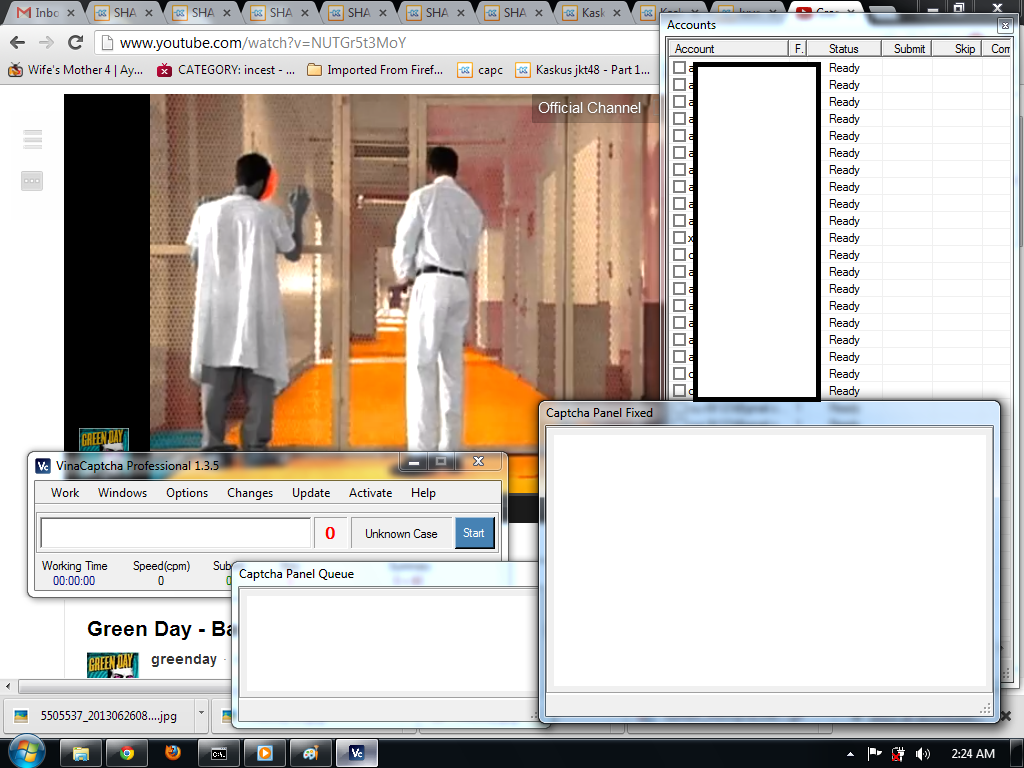Screen dimensions: 1024x768
Task: Click the three-dots icon in YouTube sidebar
Action: click(x=32, y=181)
